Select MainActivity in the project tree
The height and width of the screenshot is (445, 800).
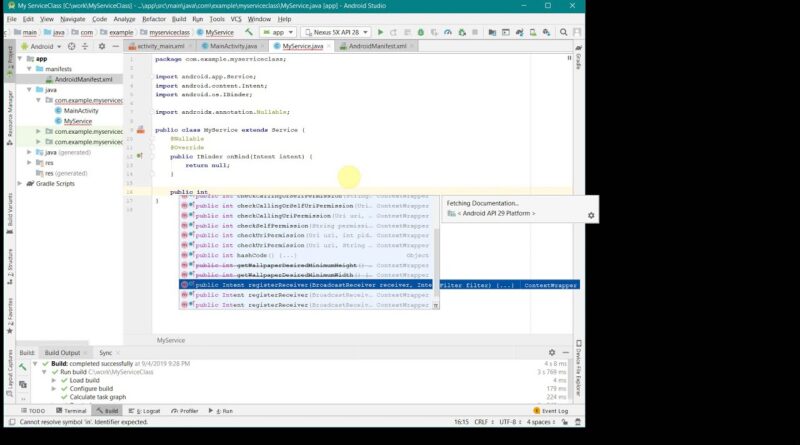pos(81,111)
